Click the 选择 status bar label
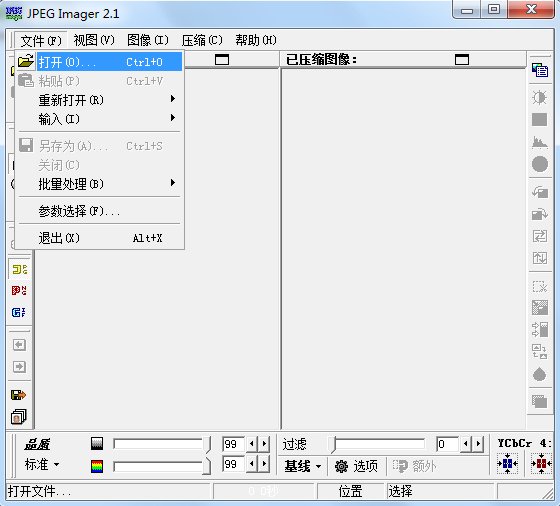Image resolution: width=560 pixels, height=506 pixels. [x=400, y=491]
